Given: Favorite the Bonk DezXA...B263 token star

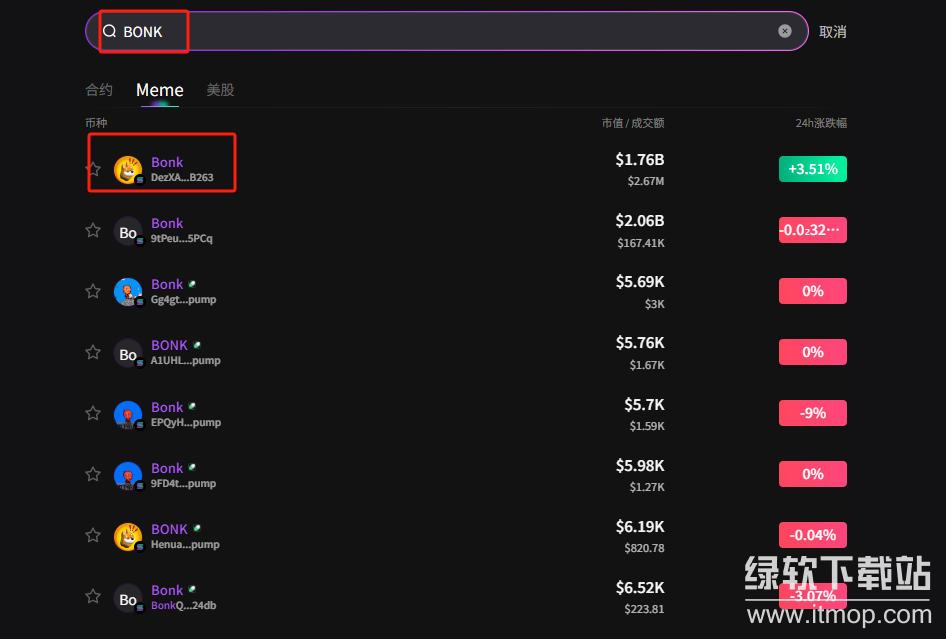Looking at the screenshot, I should point(94,169).
